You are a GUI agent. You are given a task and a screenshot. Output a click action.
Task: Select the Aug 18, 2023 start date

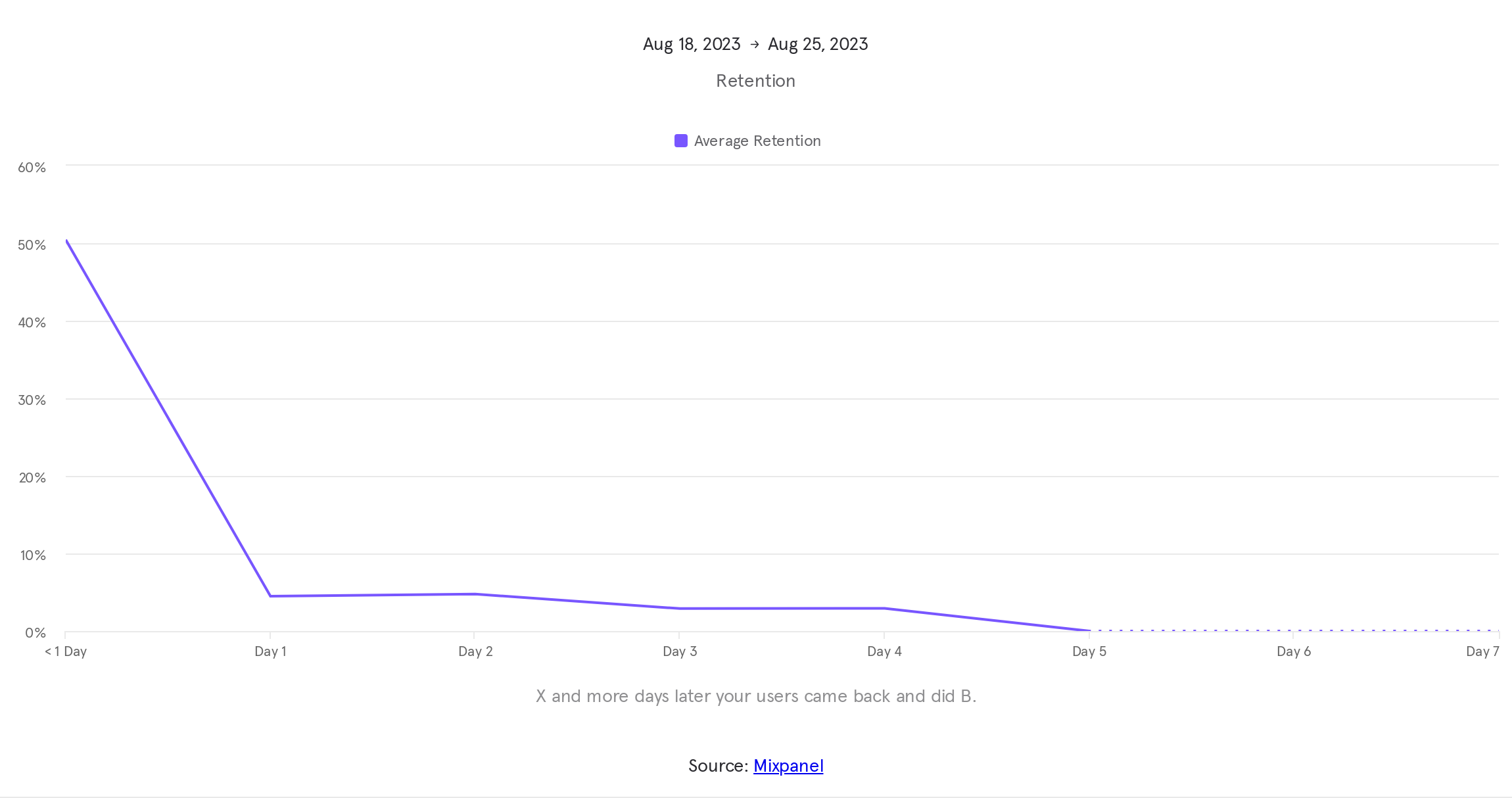692,44
